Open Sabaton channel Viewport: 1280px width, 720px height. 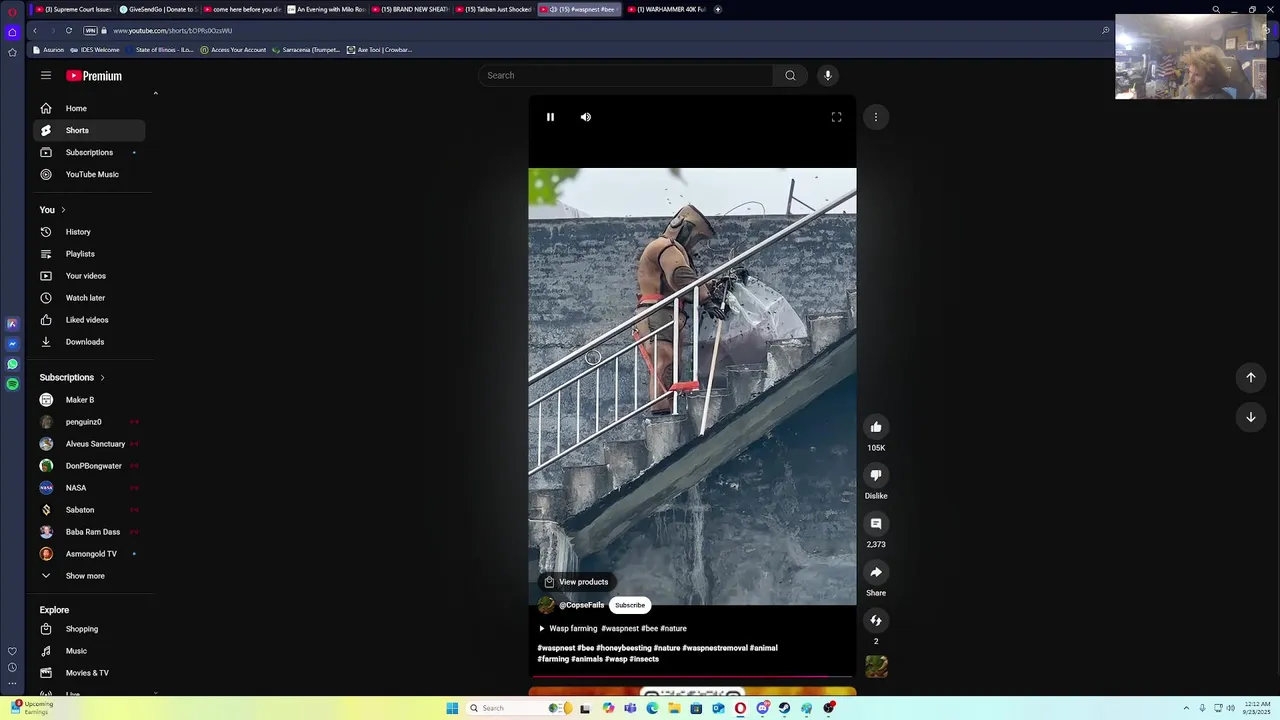(89, 510)
